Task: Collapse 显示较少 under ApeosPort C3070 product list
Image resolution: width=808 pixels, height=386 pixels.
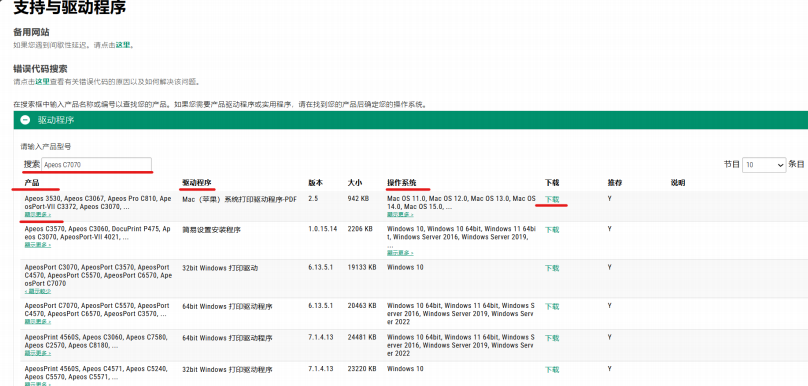Action: [38, 291]
